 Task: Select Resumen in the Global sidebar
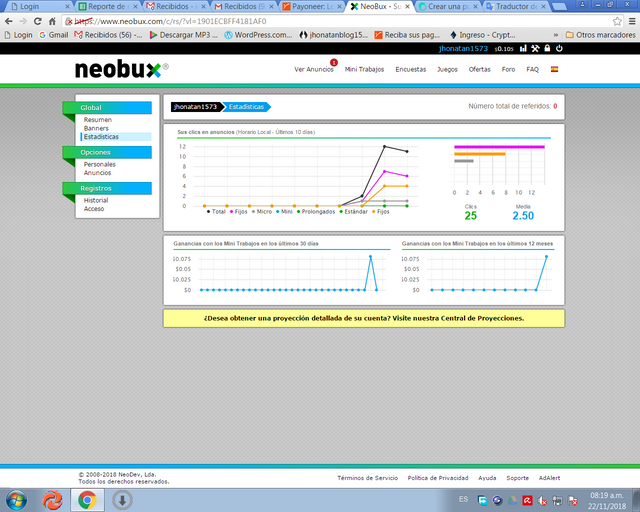(x=98, y=120)
